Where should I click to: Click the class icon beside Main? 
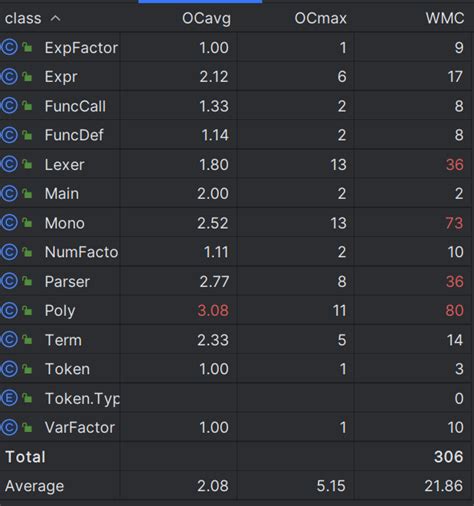pyautogui.click(x=9, y=193)
